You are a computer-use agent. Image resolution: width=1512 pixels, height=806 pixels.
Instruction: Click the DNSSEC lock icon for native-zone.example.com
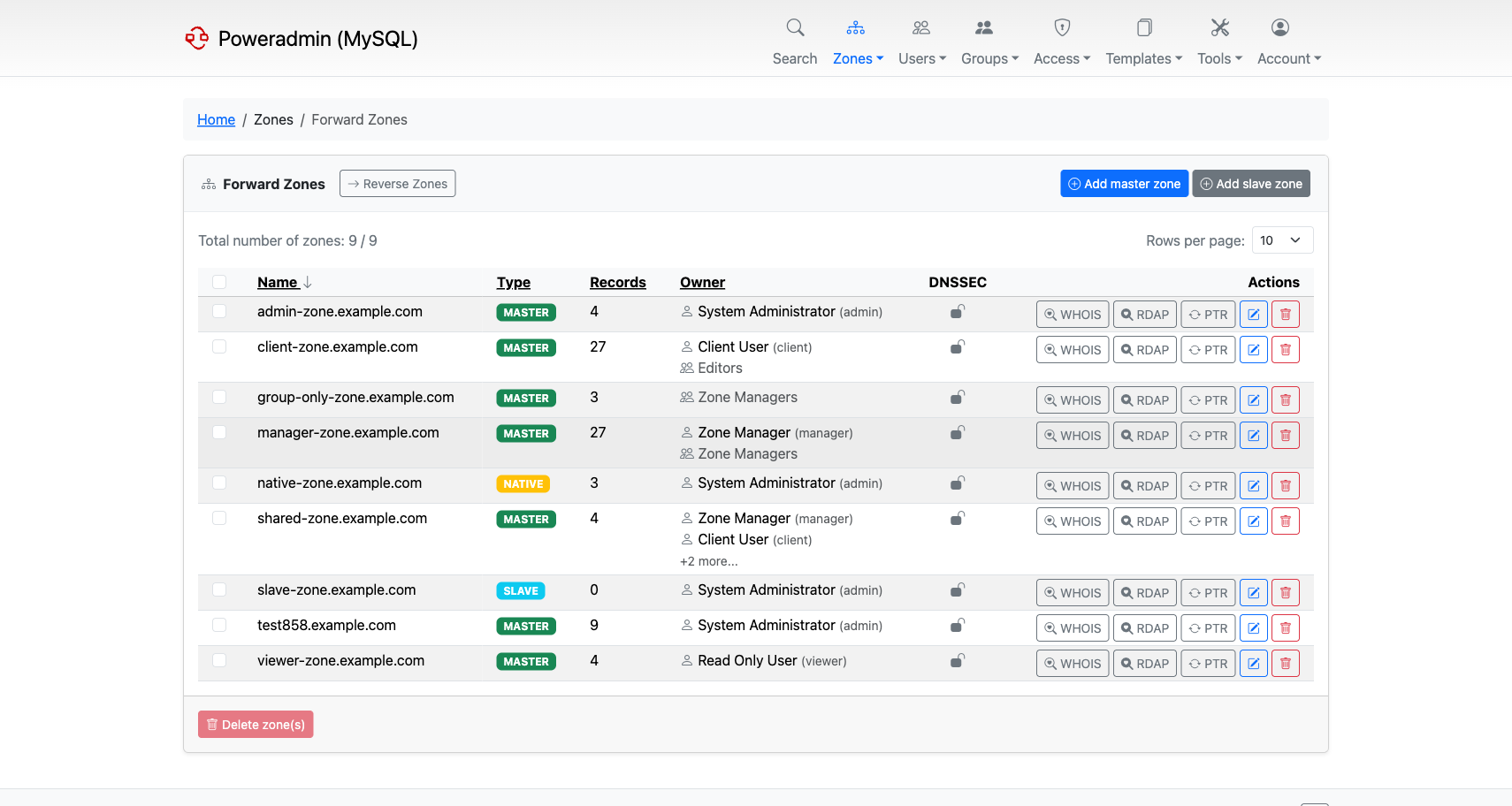[x=957, y=483]
